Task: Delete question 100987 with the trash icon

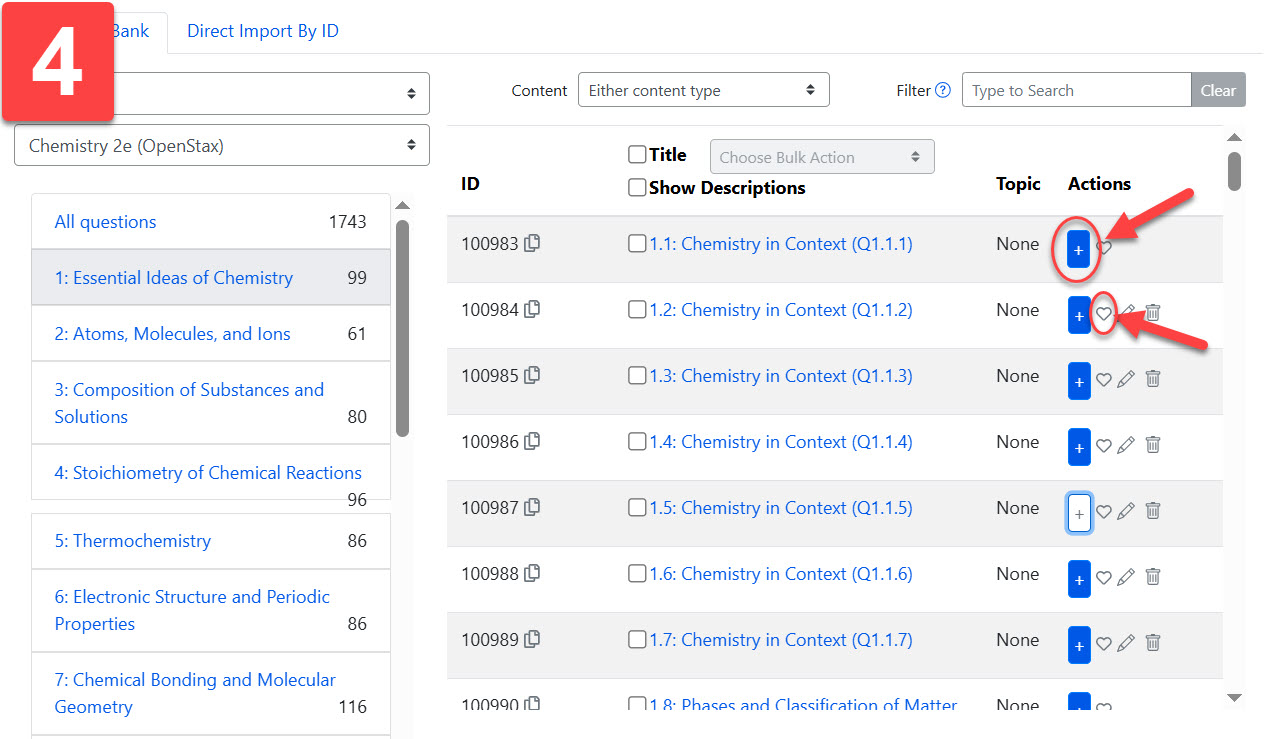Action: tap(1152, 510)
